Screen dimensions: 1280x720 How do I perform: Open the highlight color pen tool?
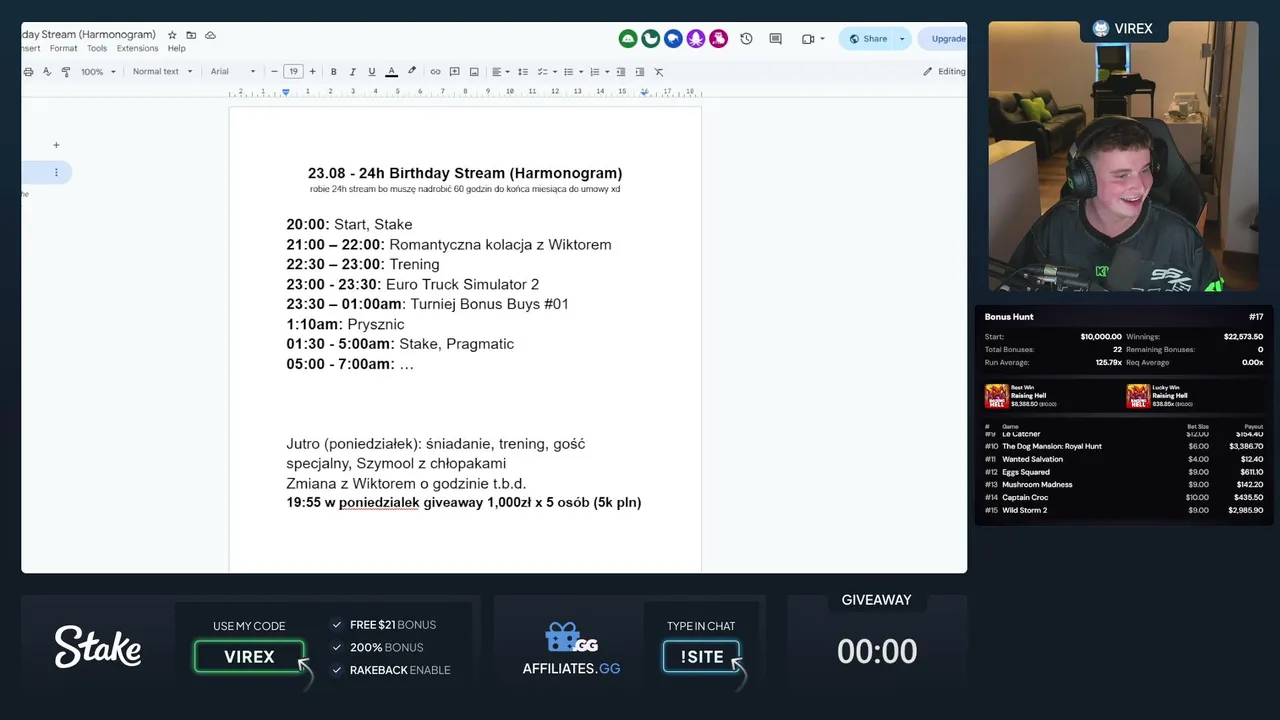[411, 72]
